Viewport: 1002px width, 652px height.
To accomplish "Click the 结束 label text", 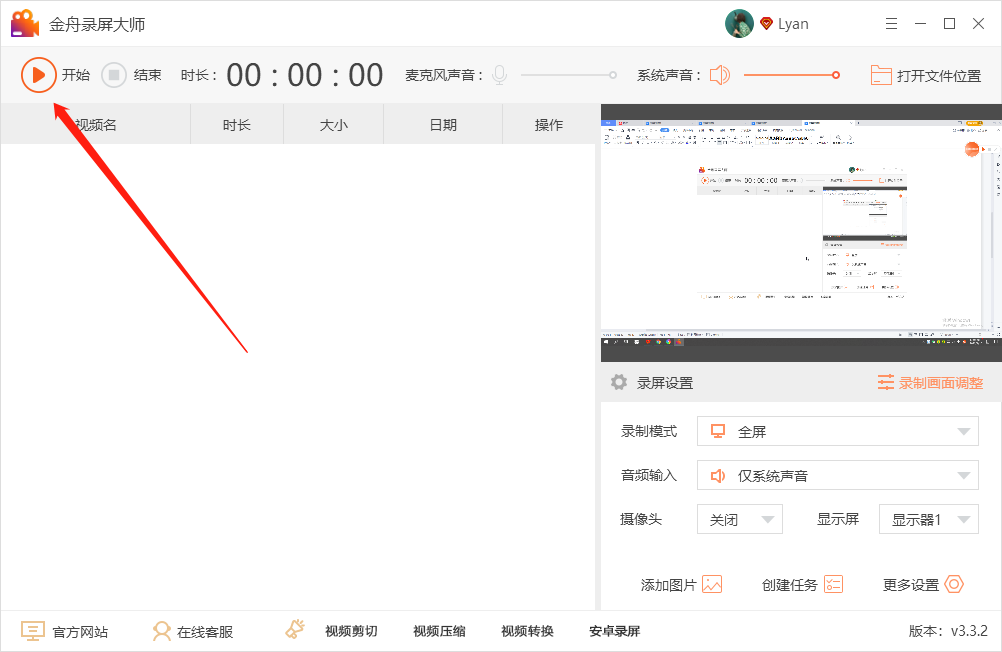I will [147, 75].
